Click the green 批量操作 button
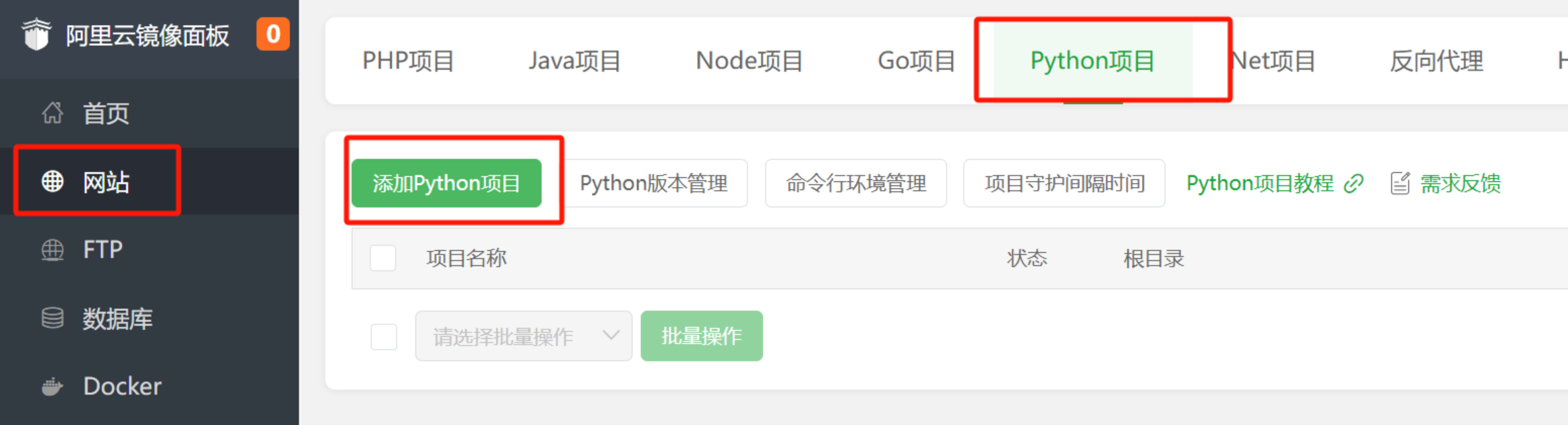The width and height of the screenshot is (1568, 425). click(702, 336)
